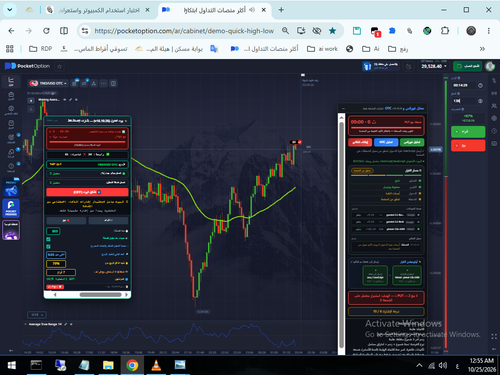Click the PocketOption logo
This screenshot has height=375, width=500.
[27, 66]
